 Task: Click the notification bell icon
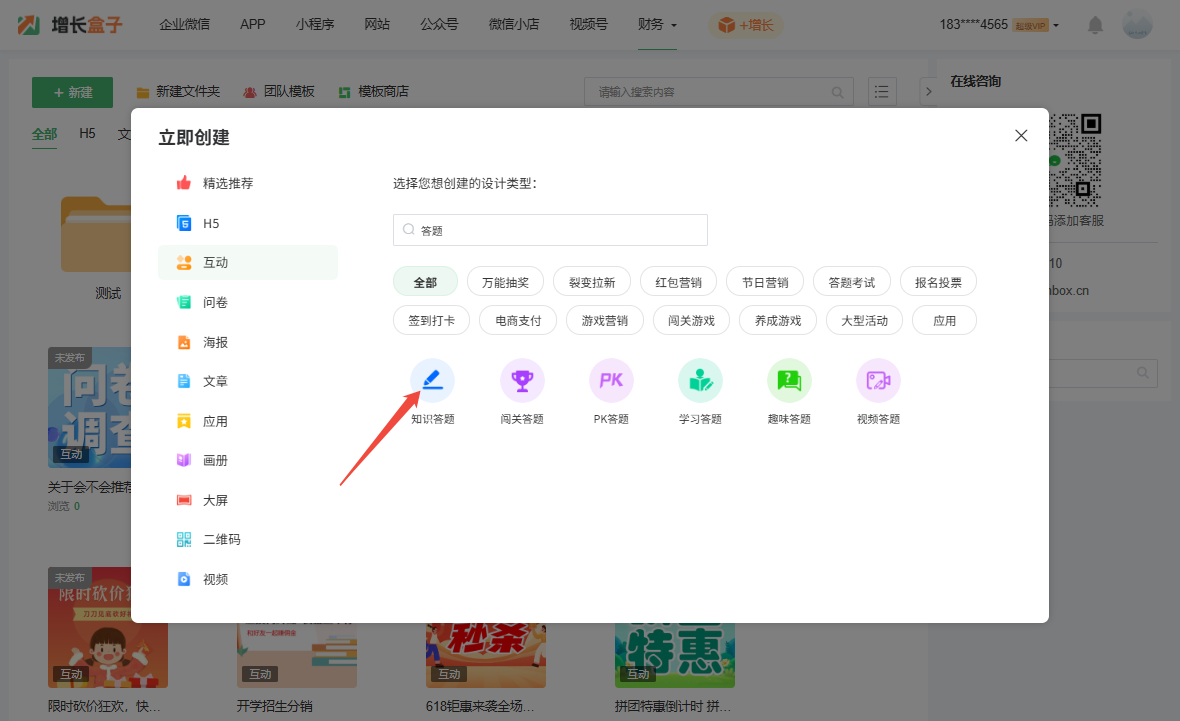[x=1096, y=25]
